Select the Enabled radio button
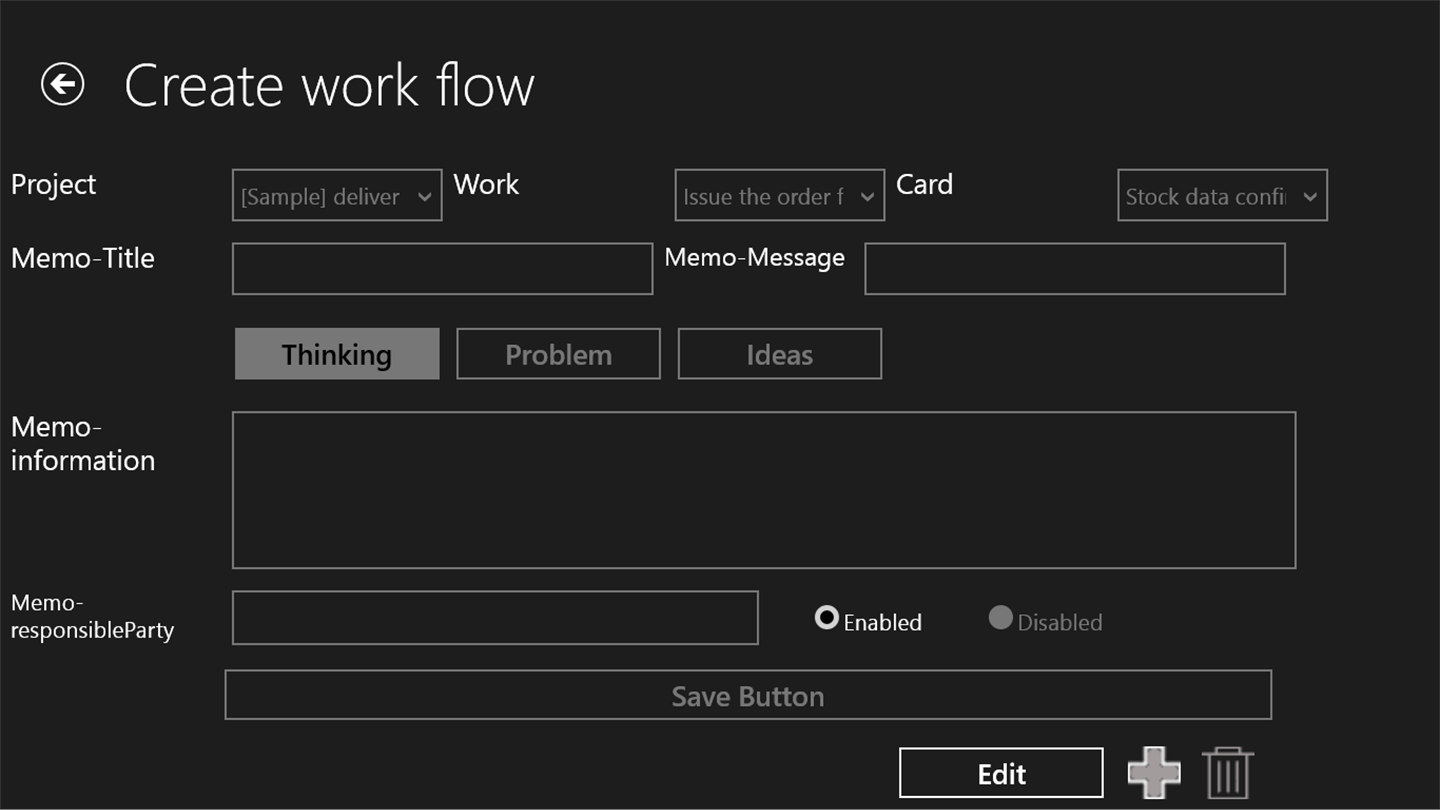 click(826, 618)
